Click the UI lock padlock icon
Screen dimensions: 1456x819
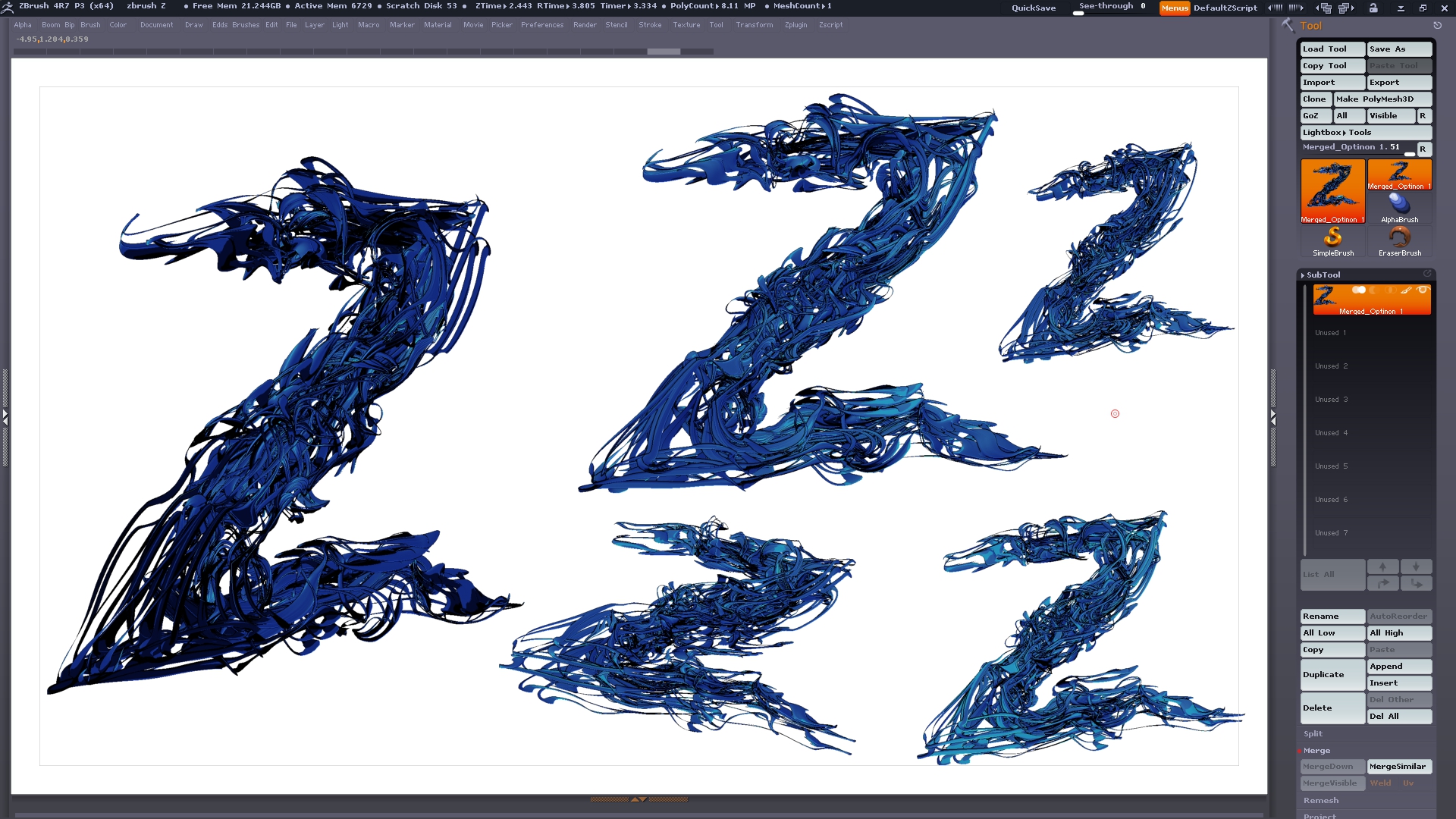[x=1373, y=8]
